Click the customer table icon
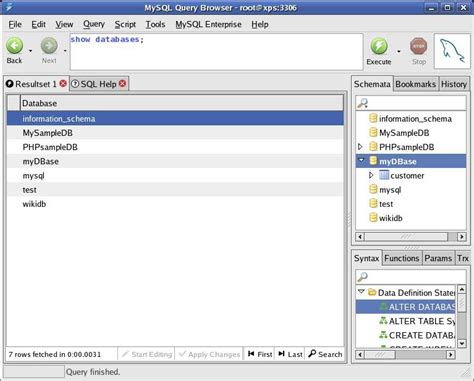 384,175
